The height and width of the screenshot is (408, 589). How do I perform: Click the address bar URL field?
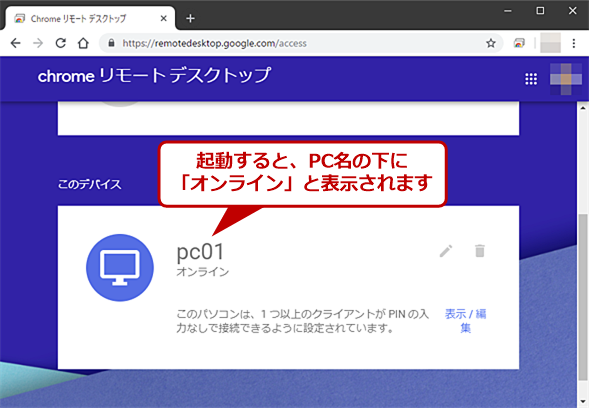301,43
